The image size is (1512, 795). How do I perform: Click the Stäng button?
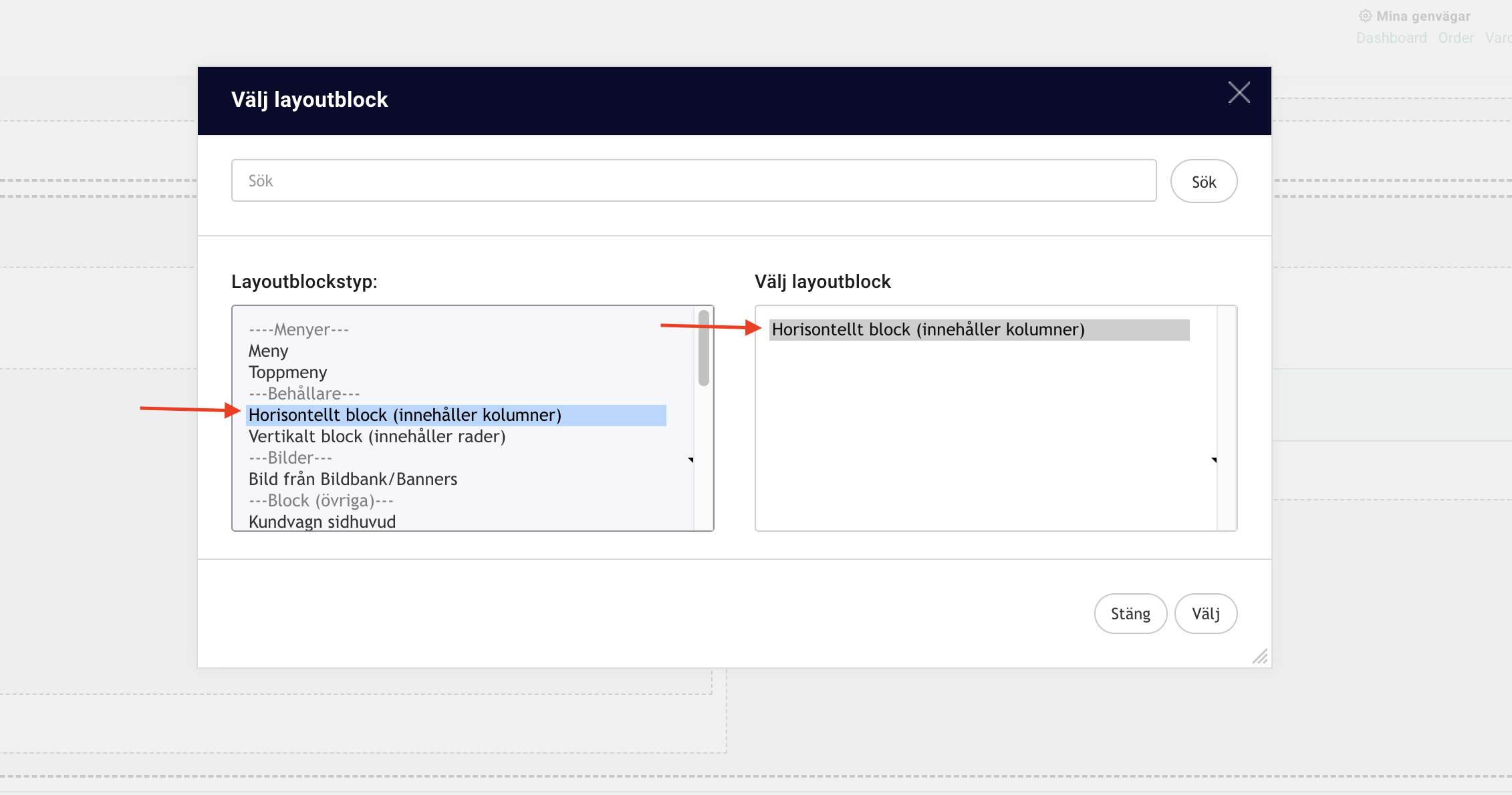[1130, 613]
